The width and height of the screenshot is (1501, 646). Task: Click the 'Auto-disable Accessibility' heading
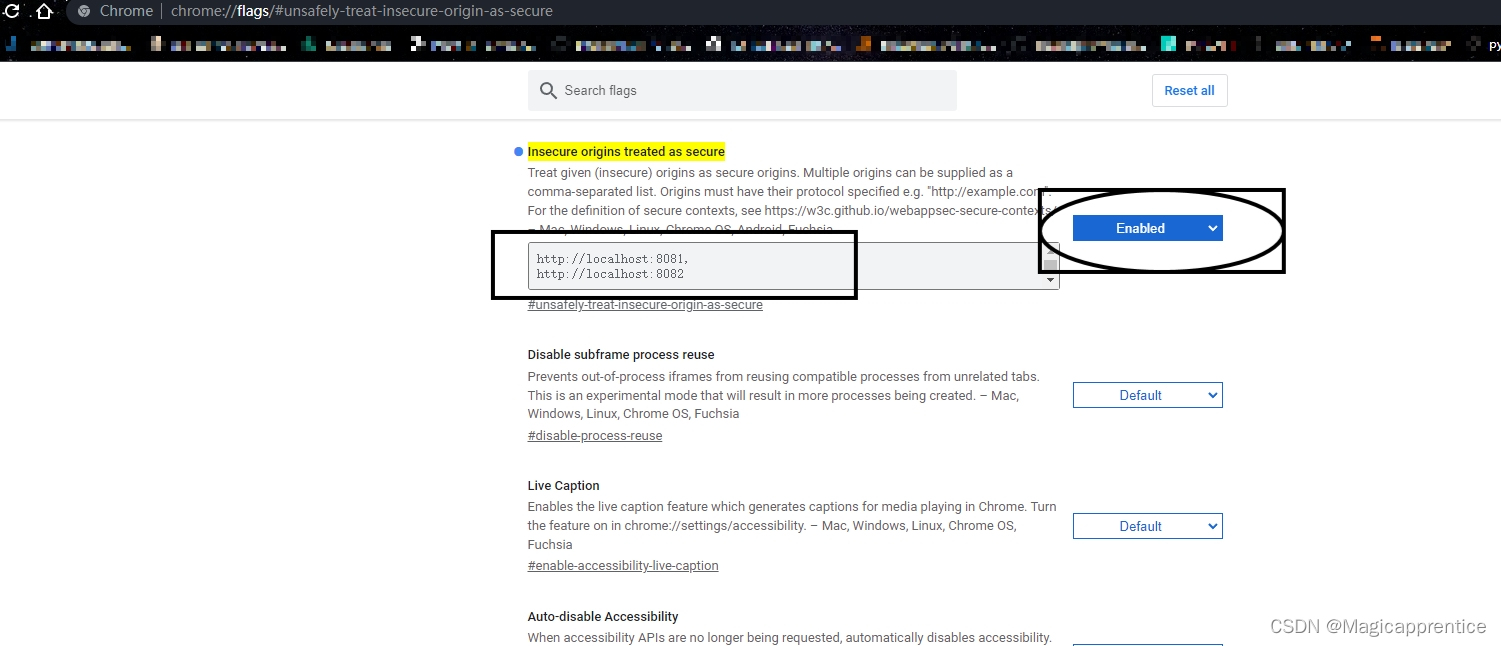click(x=603, y=617)
